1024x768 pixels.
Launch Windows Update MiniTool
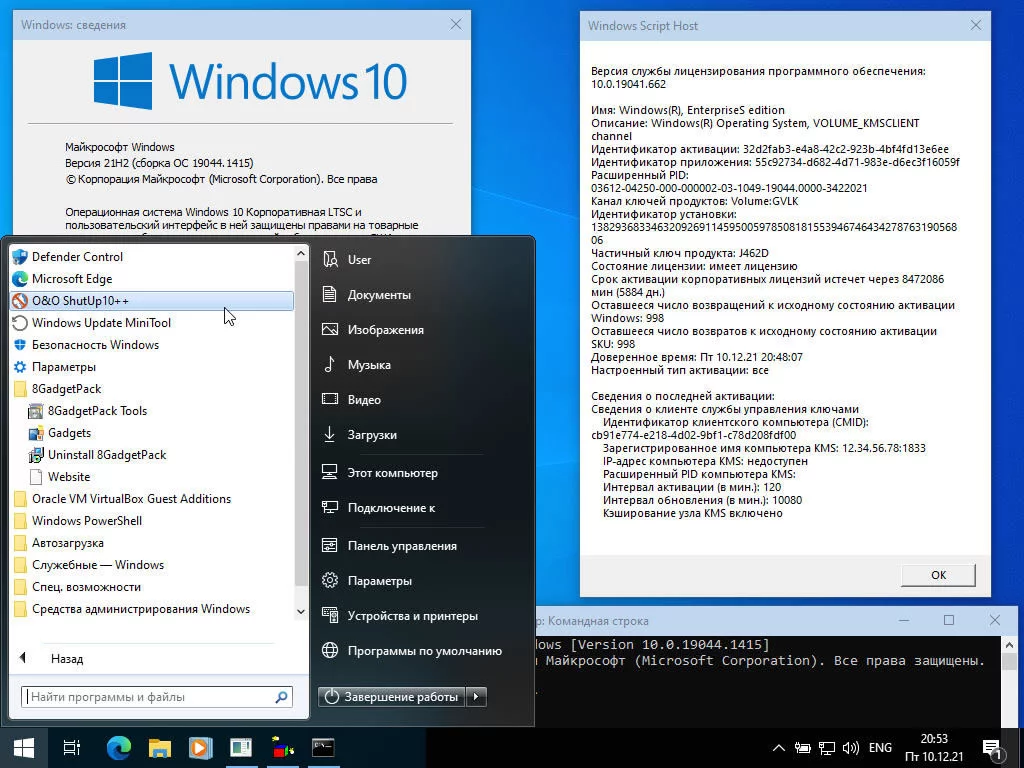(x=101, y=323)
